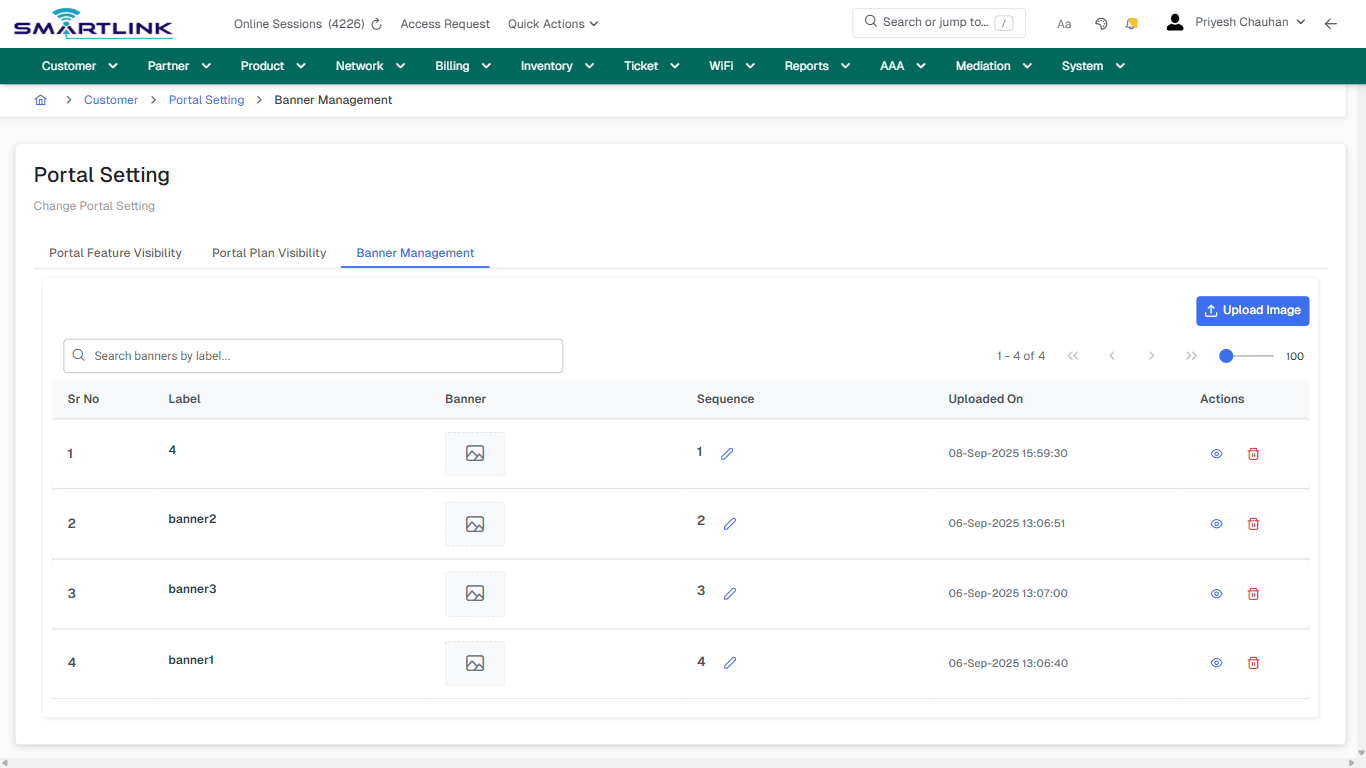The height and width of the screenshot is (768, 1366).
Task: Navigate home using the breadcrumb house icon
Action: (x=40, y=100)
